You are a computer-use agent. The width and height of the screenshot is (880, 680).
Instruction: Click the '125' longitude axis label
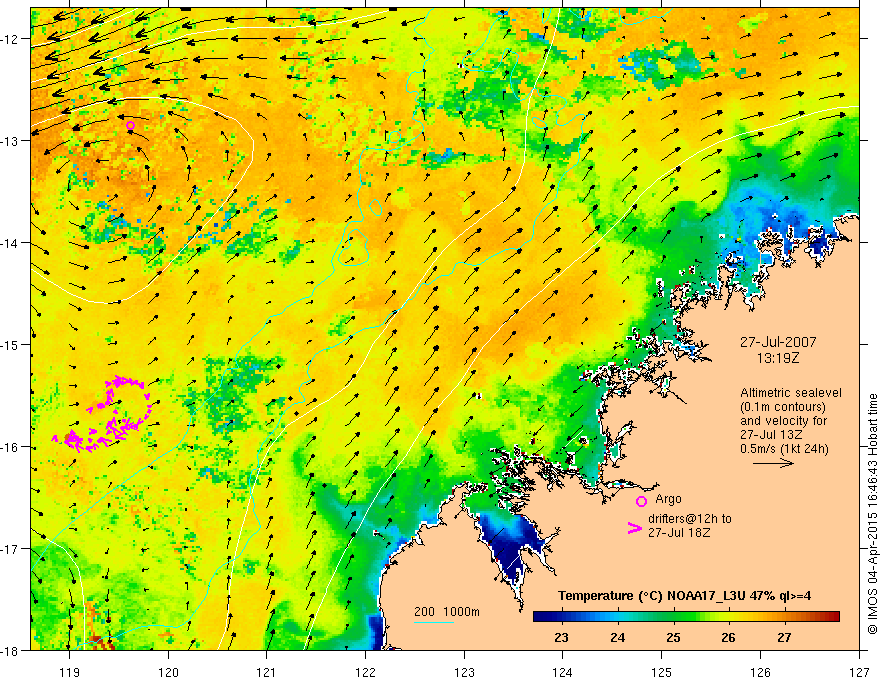pyautogui.click(x=662, y=672)
